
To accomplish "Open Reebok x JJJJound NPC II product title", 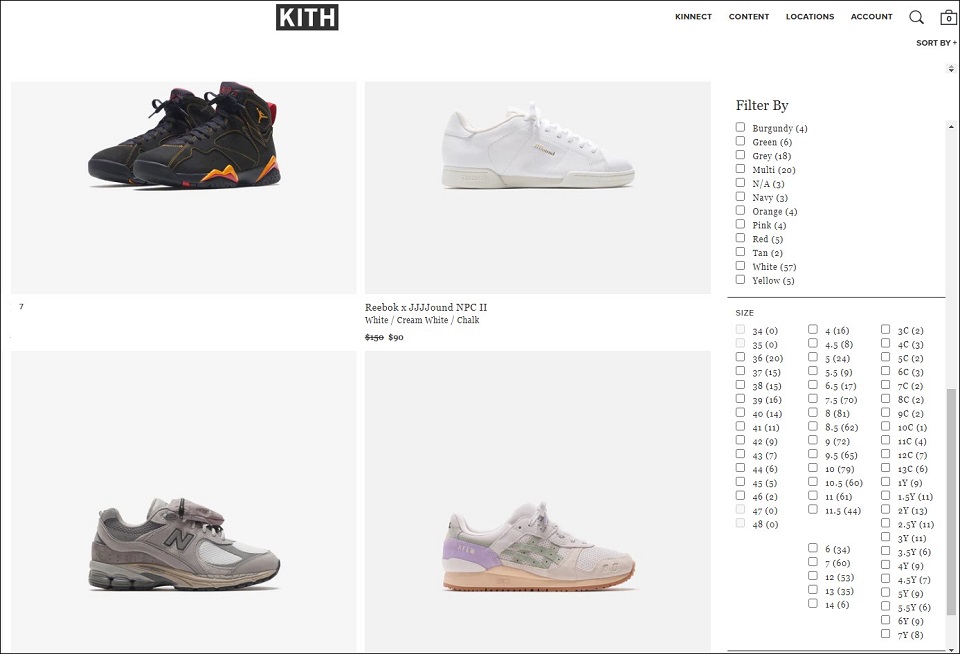I will click(426, 307).
